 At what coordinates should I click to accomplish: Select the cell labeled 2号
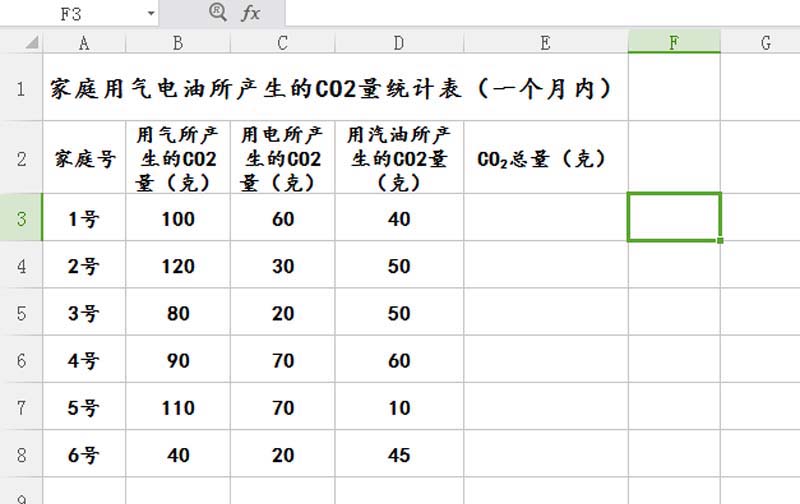pyautogui.click(x=84, y=265)
